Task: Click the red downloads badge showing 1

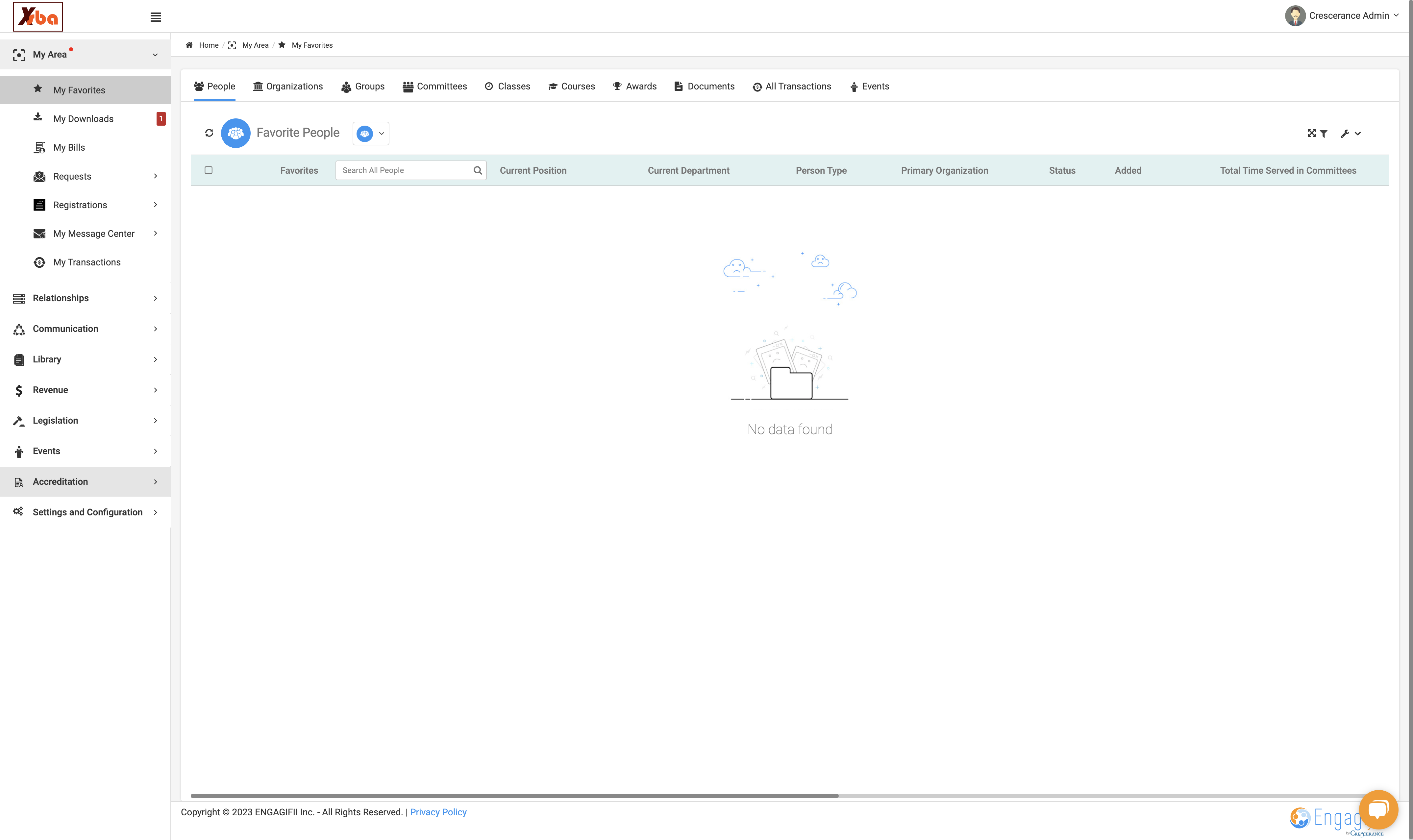Action: (161, 119)
